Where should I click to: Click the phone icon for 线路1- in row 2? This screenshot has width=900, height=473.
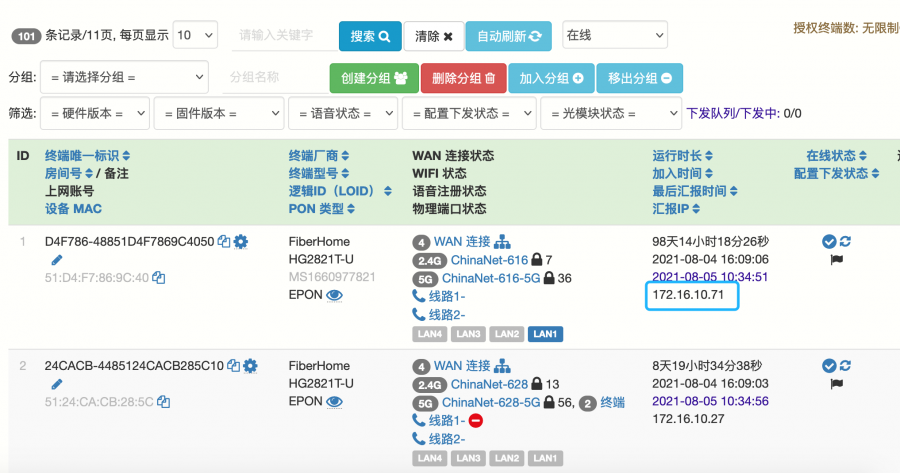[418, 420]
